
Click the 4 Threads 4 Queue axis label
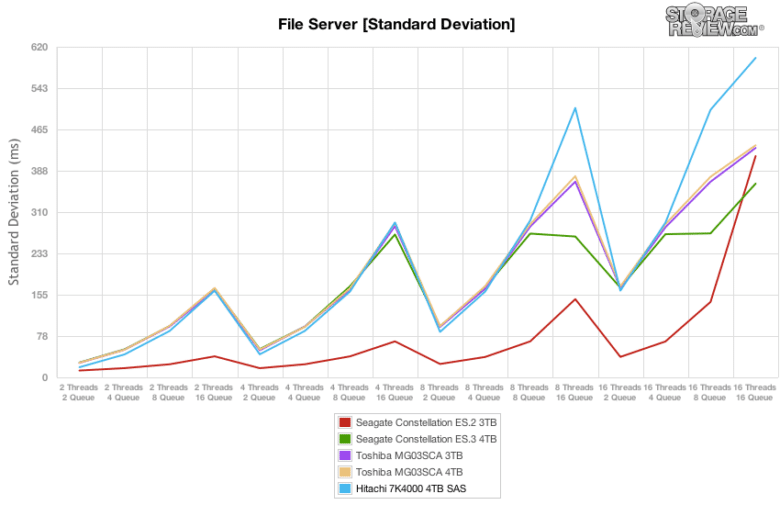(x=304, y=392)
